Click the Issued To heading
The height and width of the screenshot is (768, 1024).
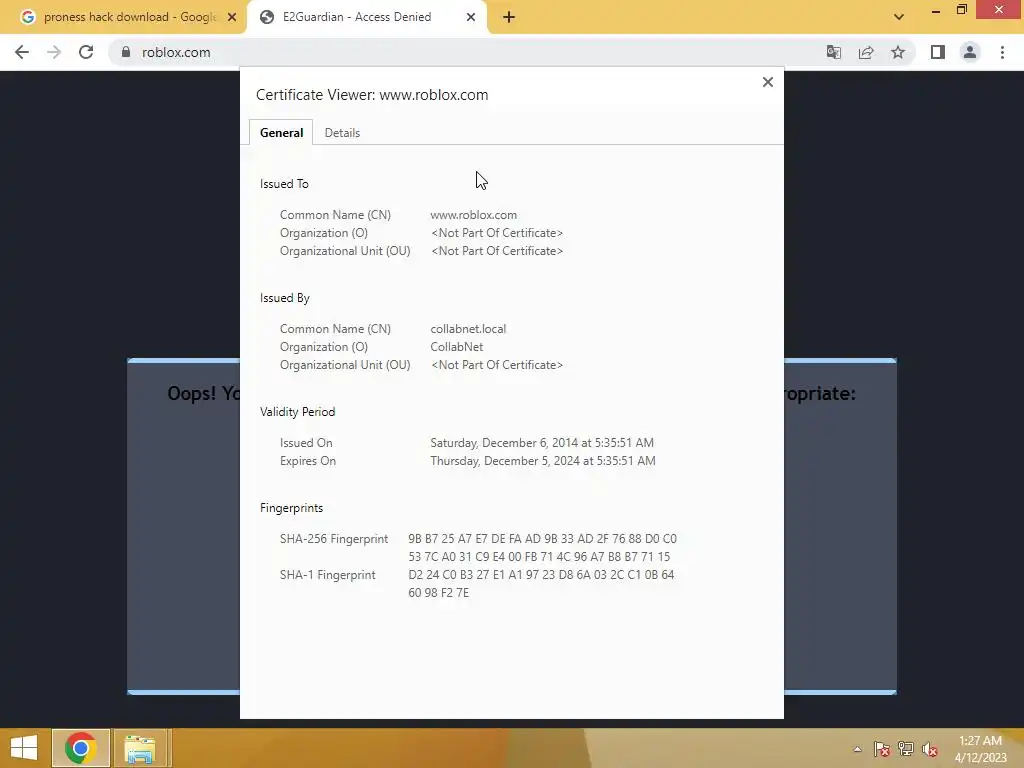click(x=284, y=184)
